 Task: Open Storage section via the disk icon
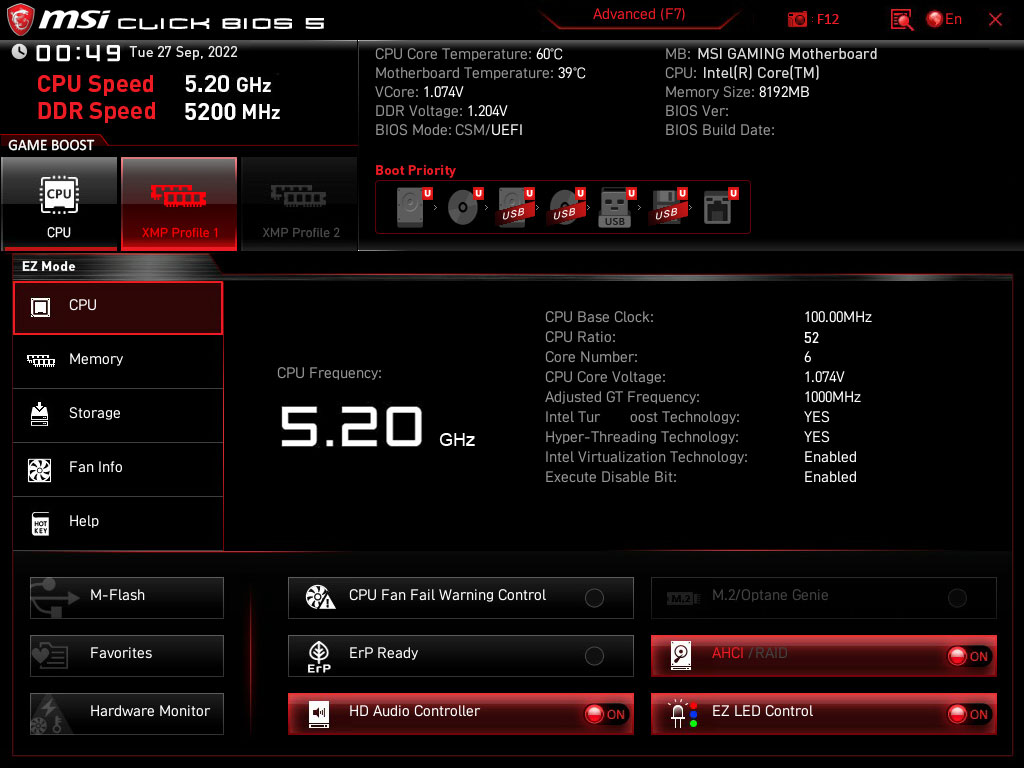coord(40,415)
